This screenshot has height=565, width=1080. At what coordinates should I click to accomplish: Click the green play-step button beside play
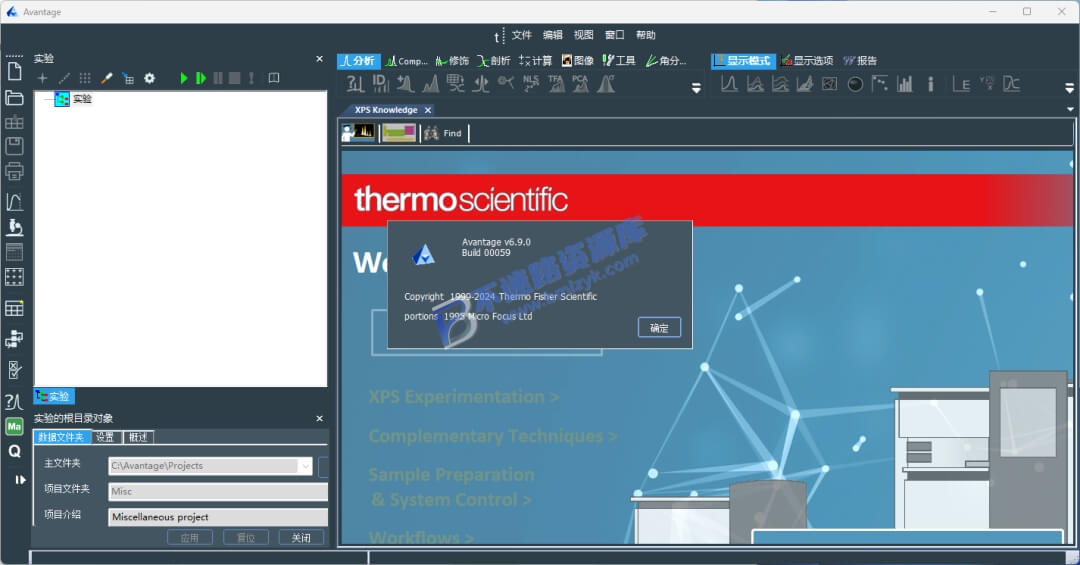(x=200, y=79)
